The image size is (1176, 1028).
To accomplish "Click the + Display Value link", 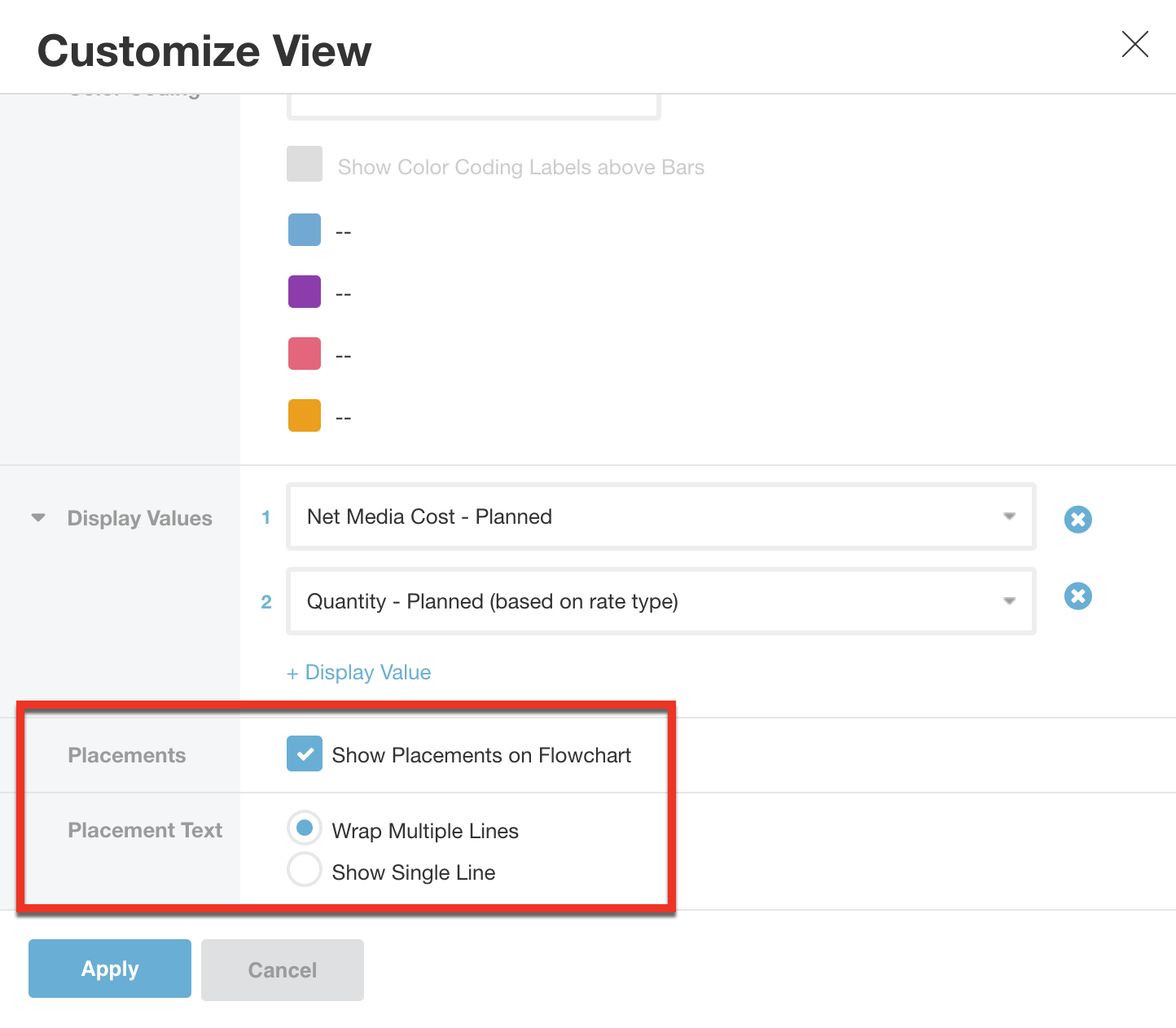I will coord(359,672).
